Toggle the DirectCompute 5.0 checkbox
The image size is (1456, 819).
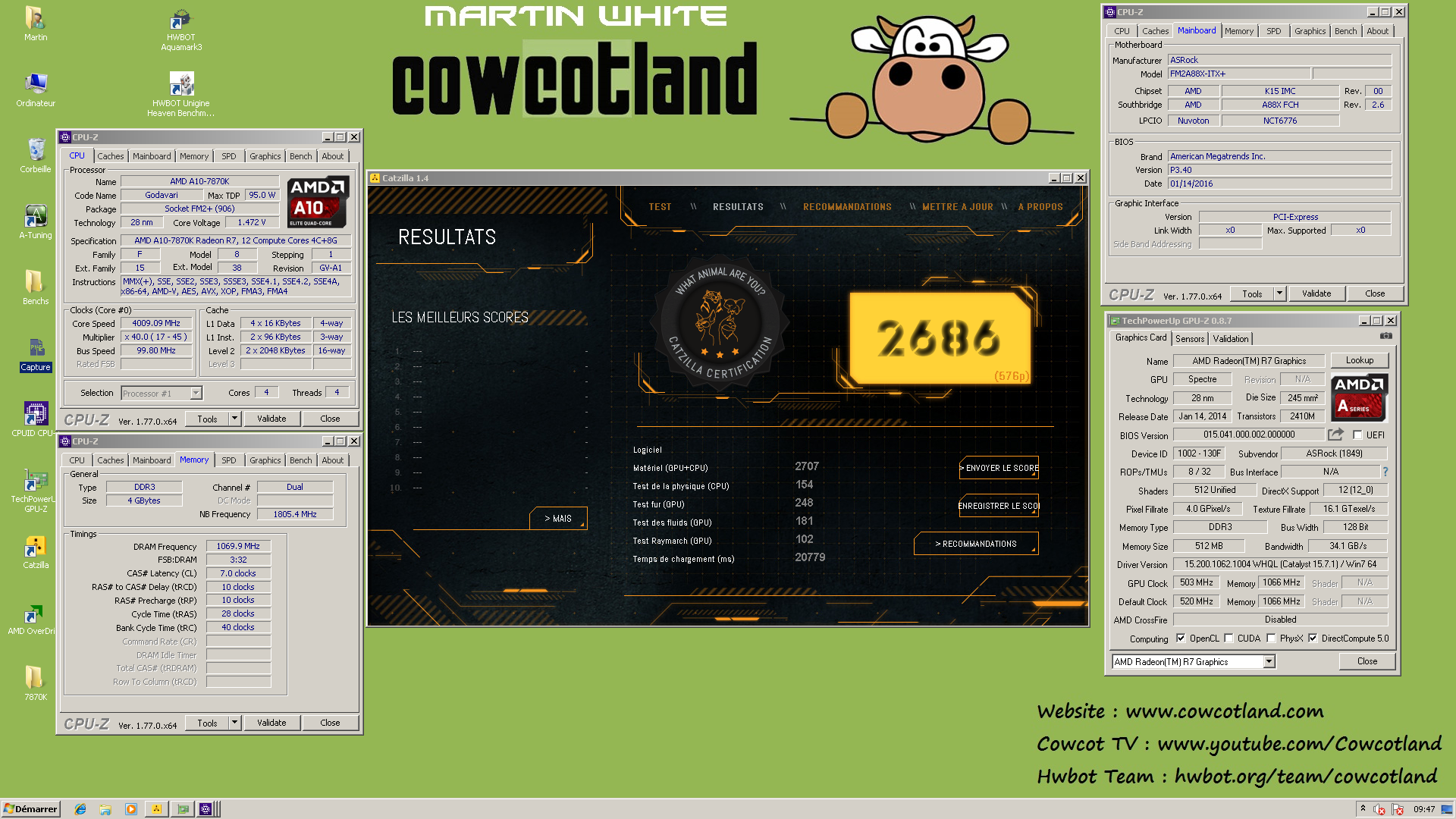[x=1313, y=639]
